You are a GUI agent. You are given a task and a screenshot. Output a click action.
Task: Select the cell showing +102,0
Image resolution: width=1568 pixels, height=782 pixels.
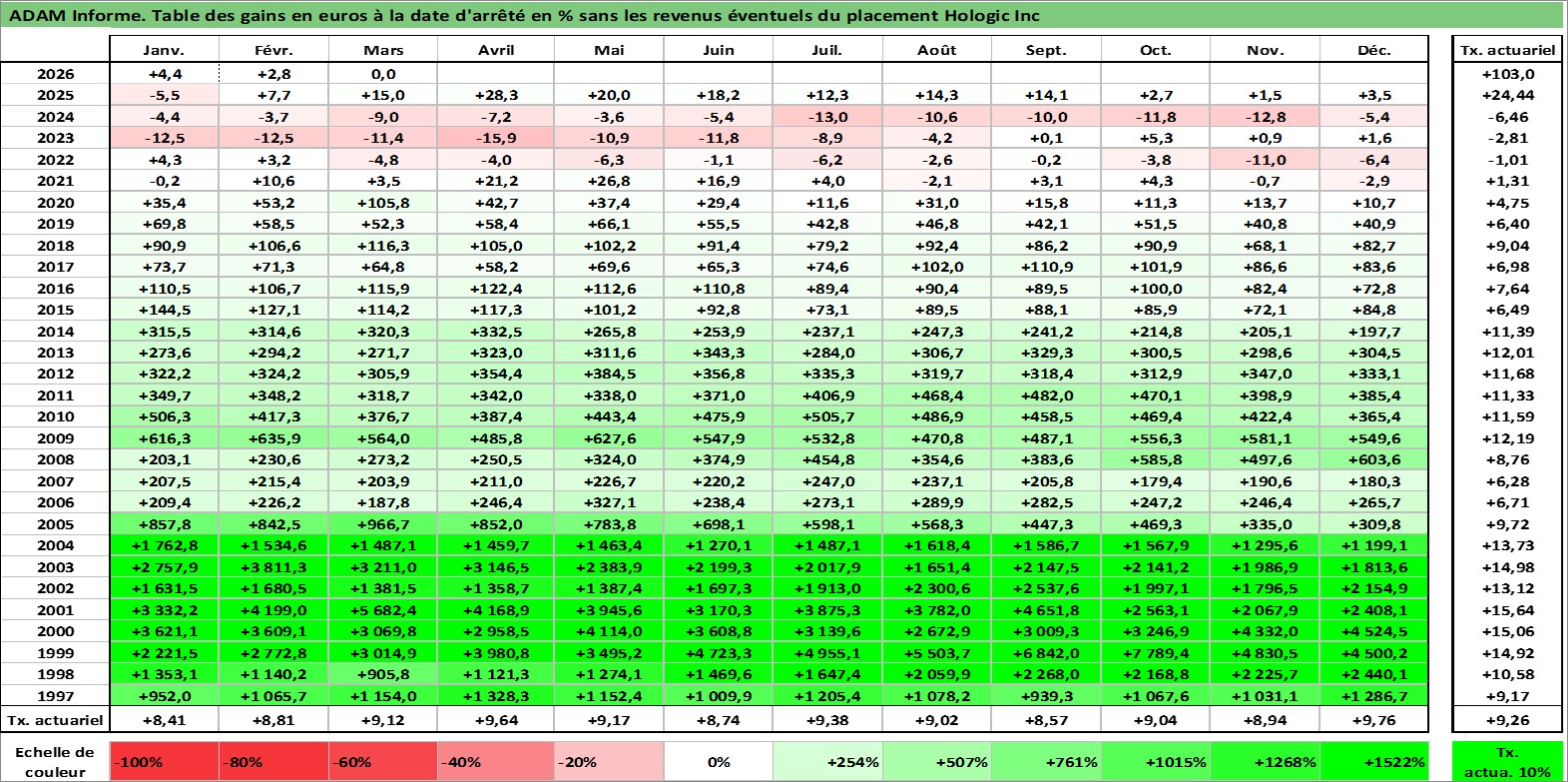[936, 267]
